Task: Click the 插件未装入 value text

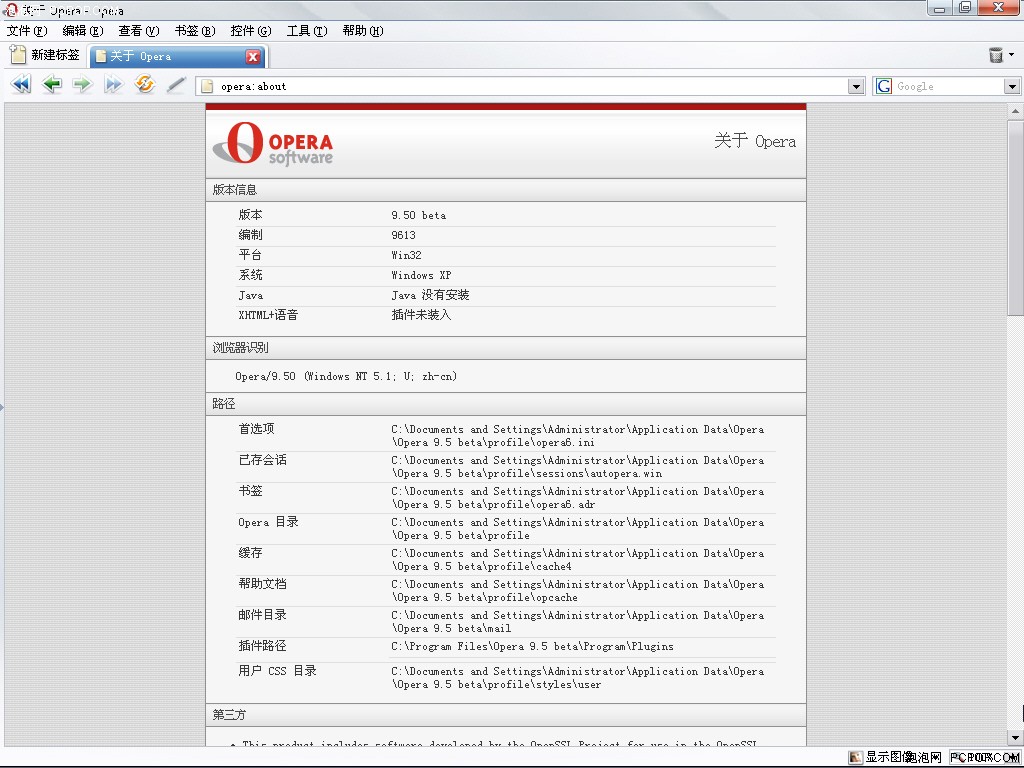Action: 421,315
